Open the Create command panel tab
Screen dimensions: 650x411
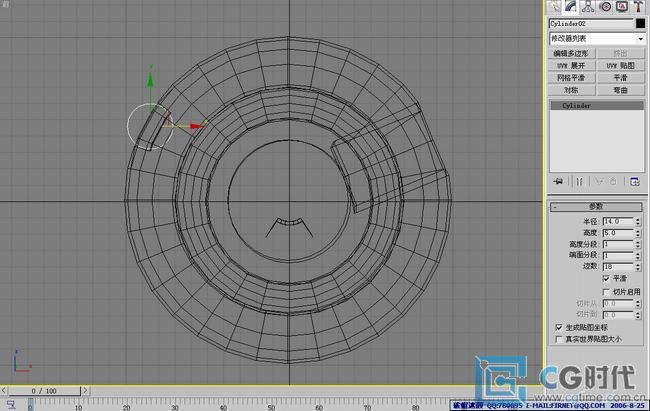tap(554, 7)
